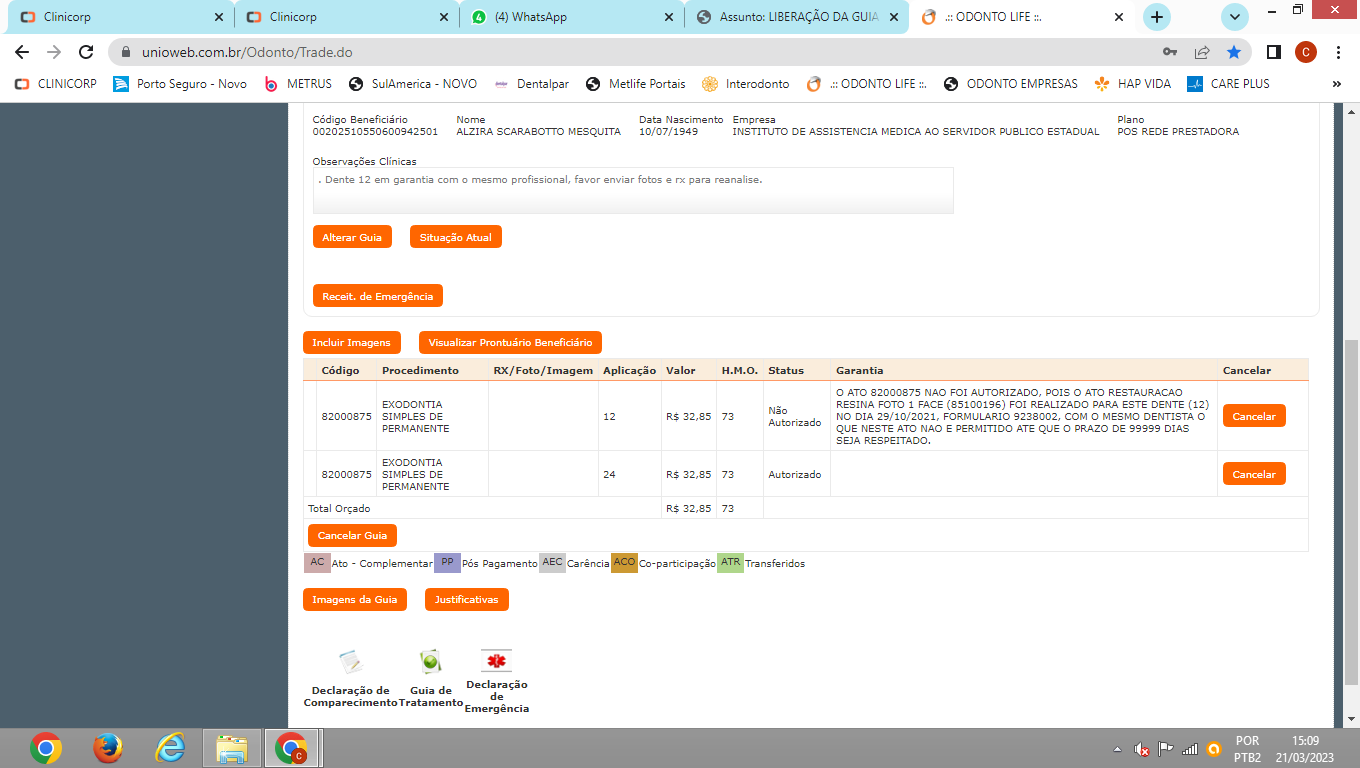Switch to first Clinicorp tab
Image resolution: width=1360 pixels, height=768 pixels.
(x=120, y=17)
